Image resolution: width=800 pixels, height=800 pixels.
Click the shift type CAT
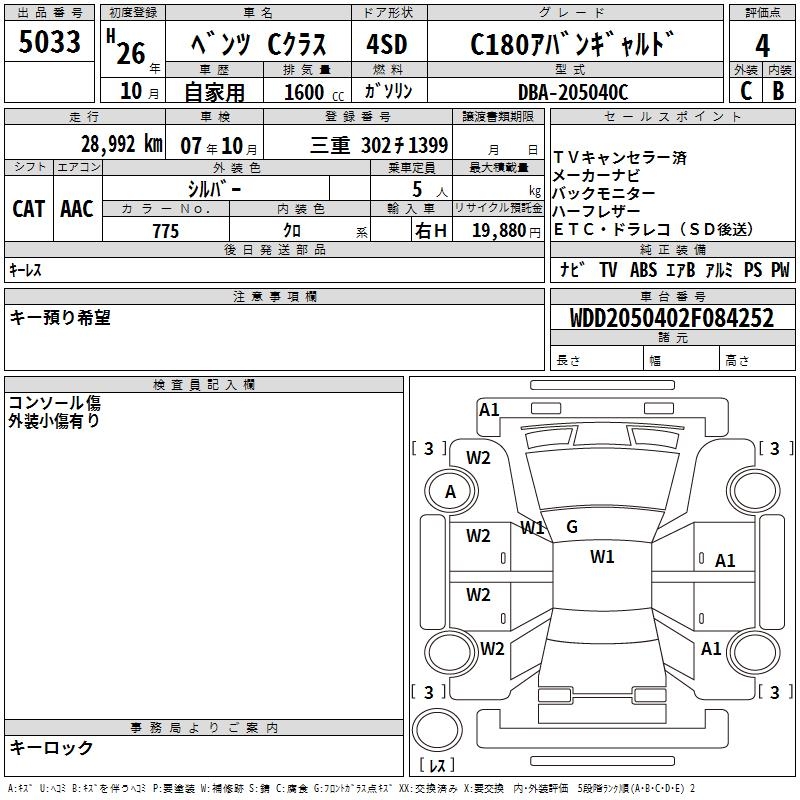(29, 209)
